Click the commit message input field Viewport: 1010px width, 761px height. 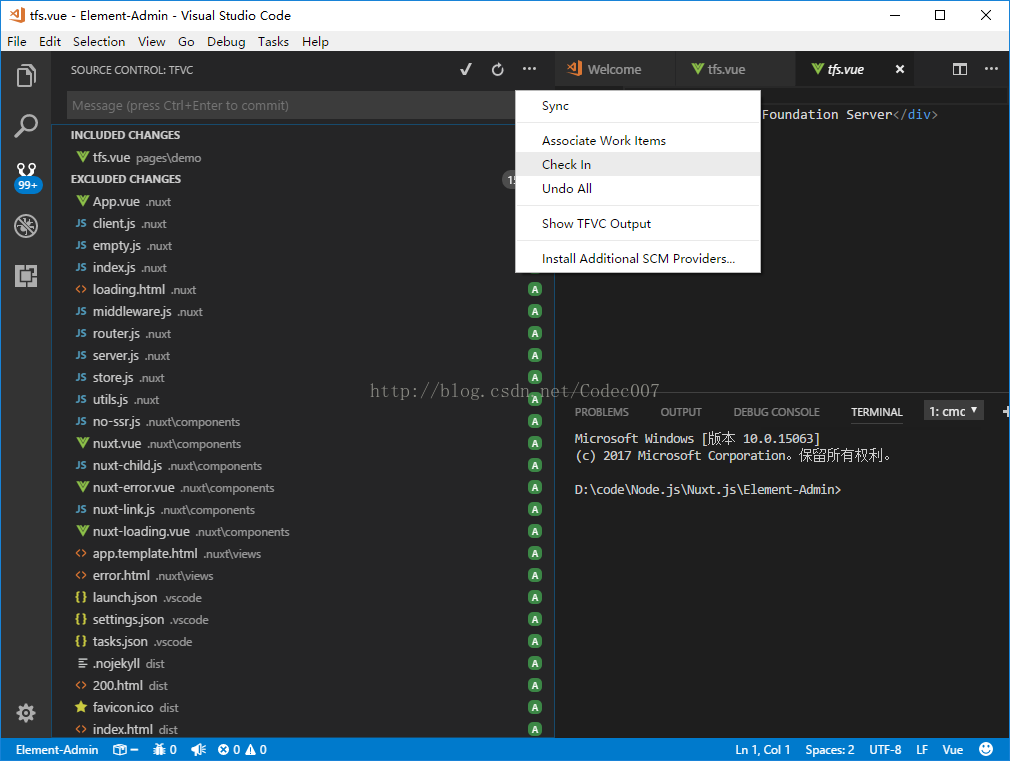[x=291, y=105]
